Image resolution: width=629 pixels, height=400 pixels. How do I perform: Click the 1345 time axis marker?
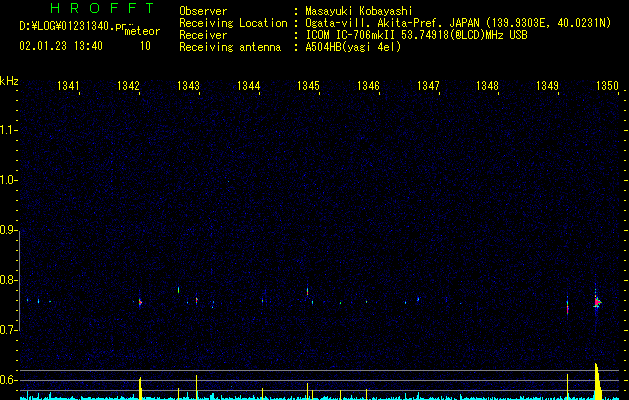(x=308, y=86)
